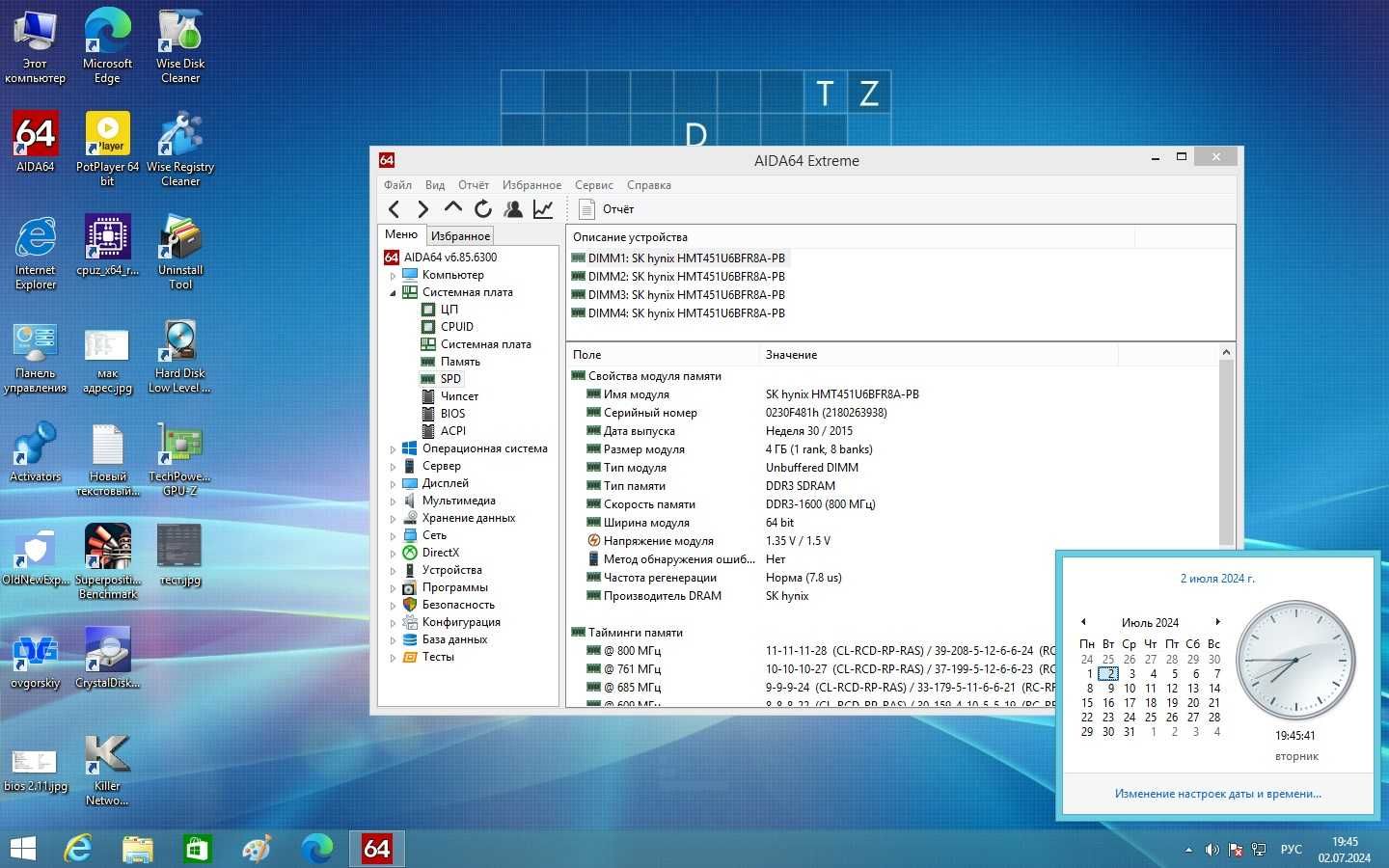Select the Тесты tree item
1389x868 pixels.
437,657
